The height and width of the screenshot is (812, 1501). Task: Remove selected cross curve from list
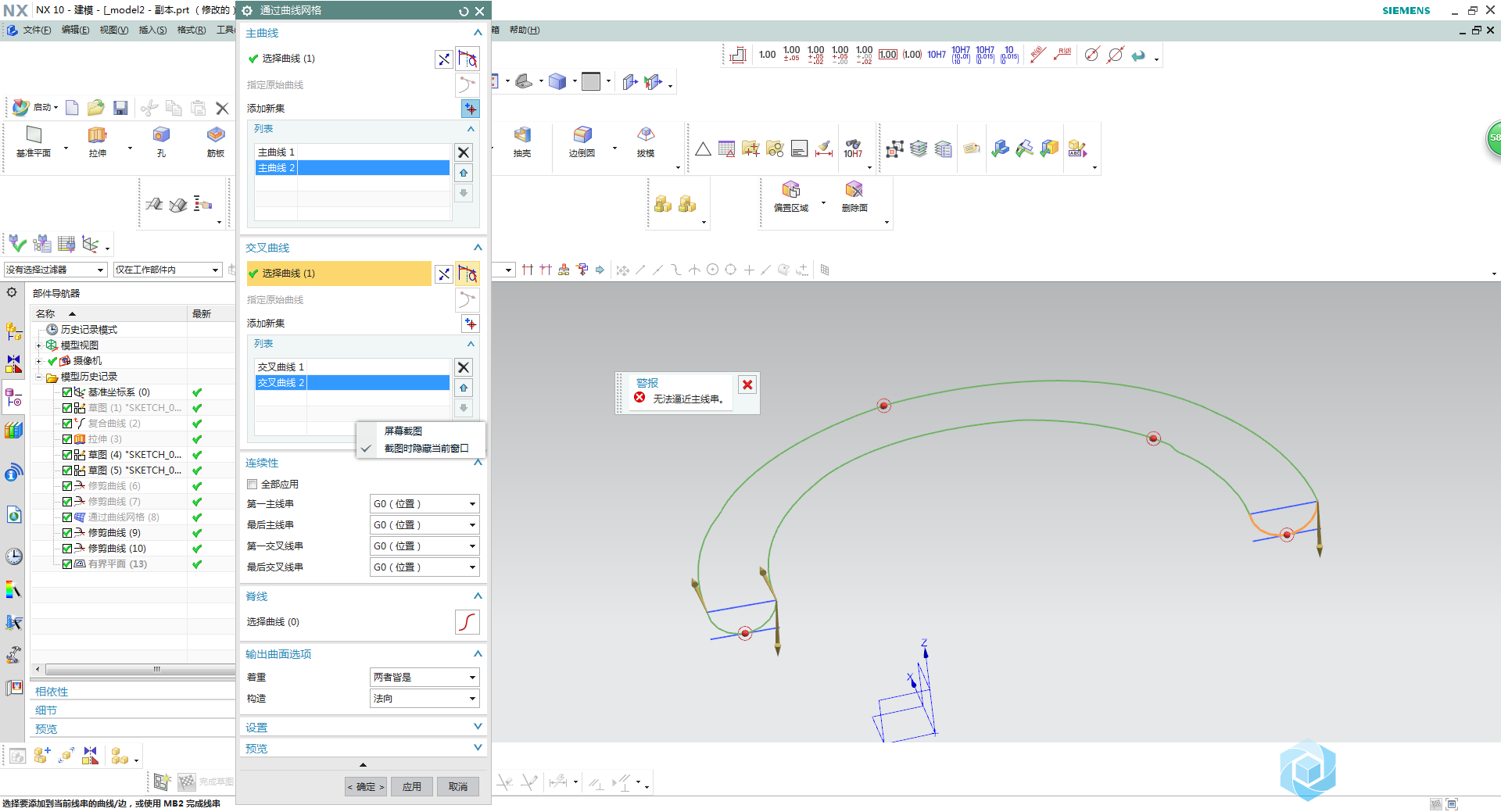pyautogui.click(x=464, y=368)
